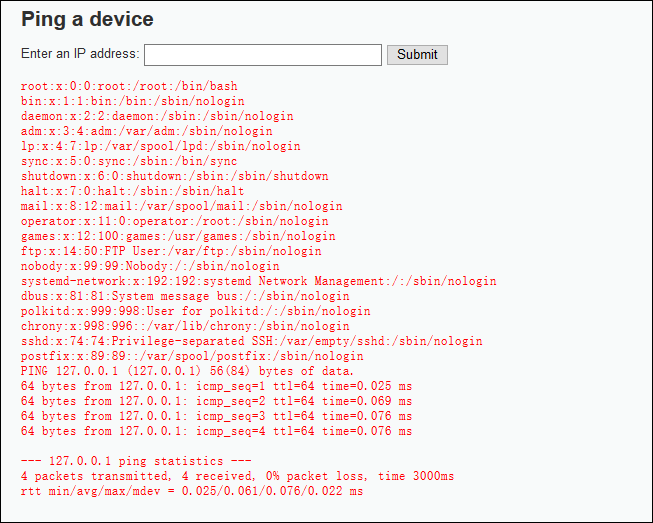
Task: Click the systemd-network output line
Action: click(258, 281)
